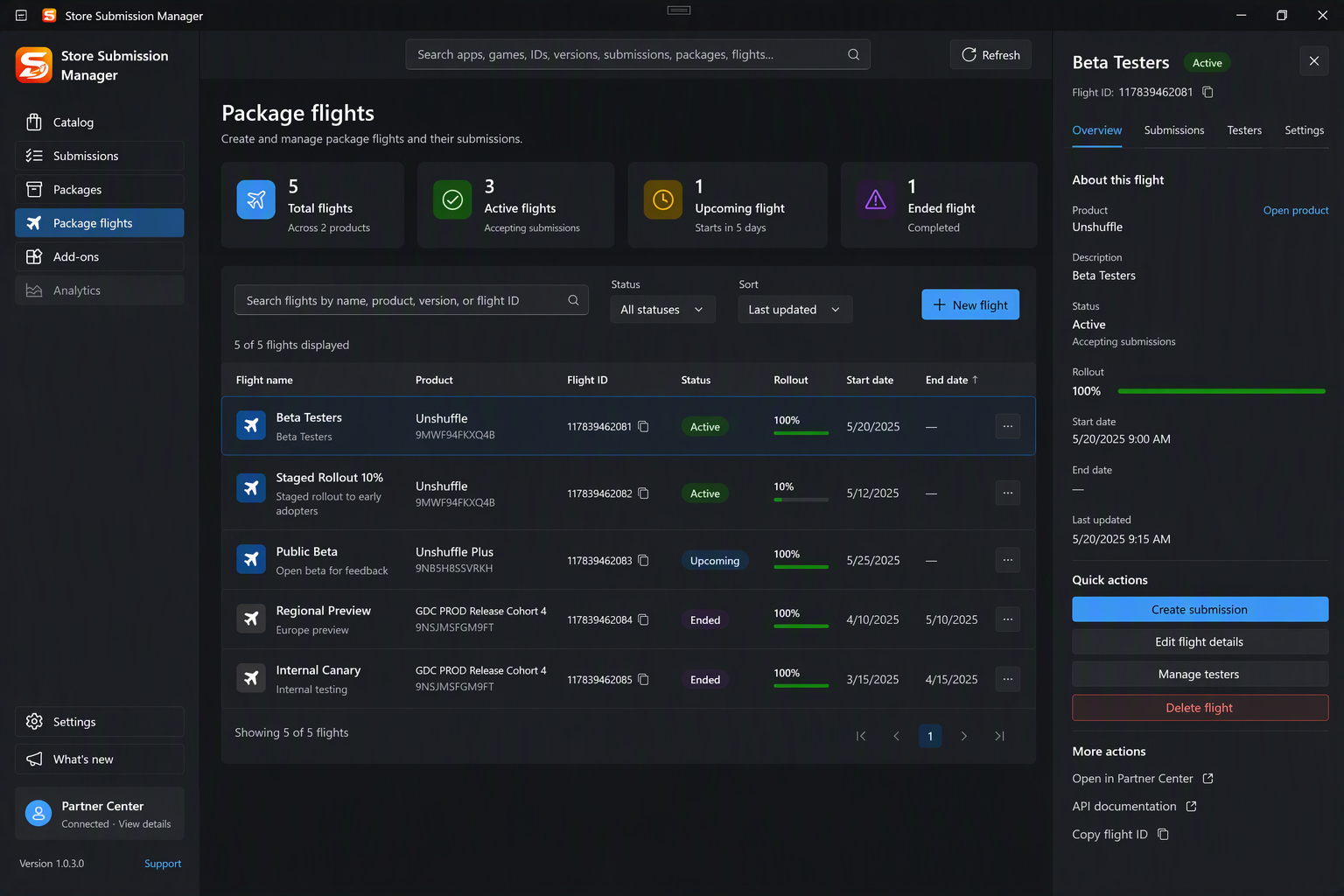The height and width of the screenshot is (896, 1344).
Task: Copy flight ID 117839462084 icon
Action: 643,619
